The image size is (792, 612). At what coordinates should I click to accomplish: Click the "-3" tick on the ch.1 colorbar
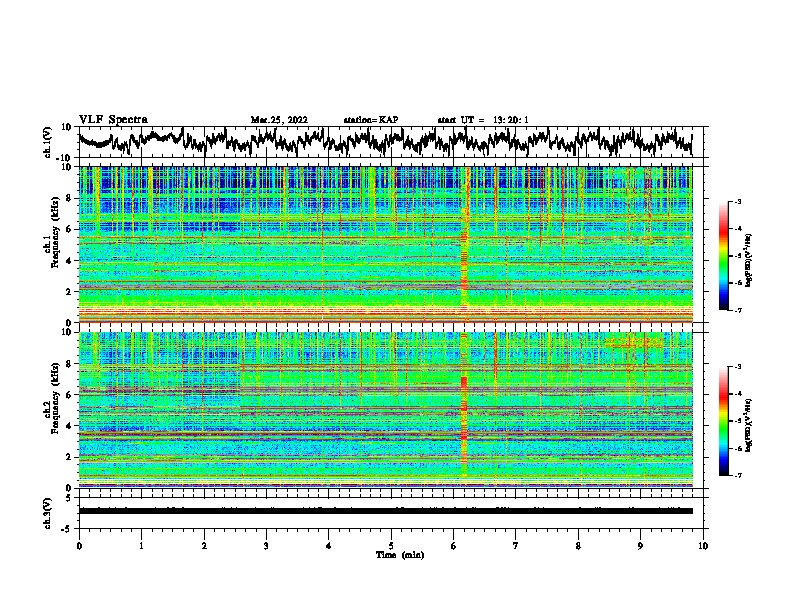[737, 201]
